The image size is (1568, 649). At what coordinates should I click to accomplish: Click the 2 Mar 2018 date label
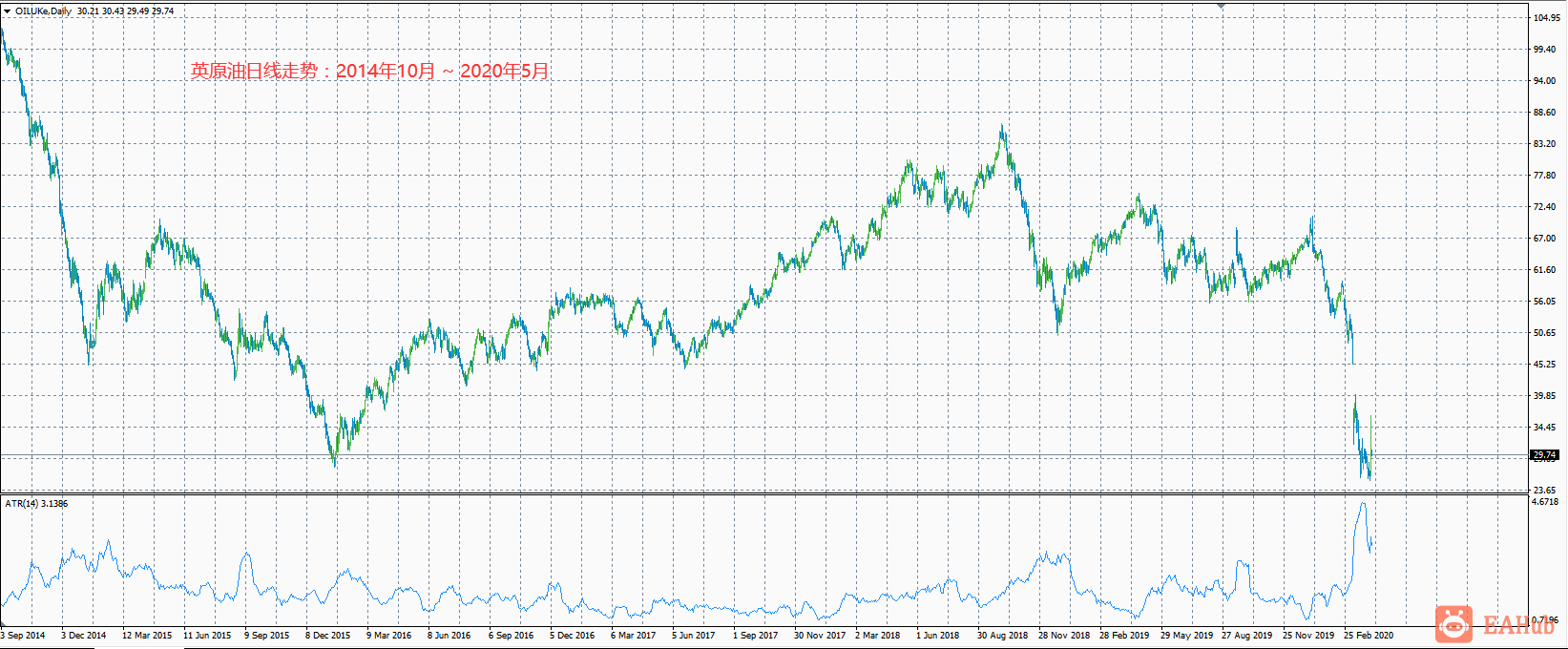(878, 635)
